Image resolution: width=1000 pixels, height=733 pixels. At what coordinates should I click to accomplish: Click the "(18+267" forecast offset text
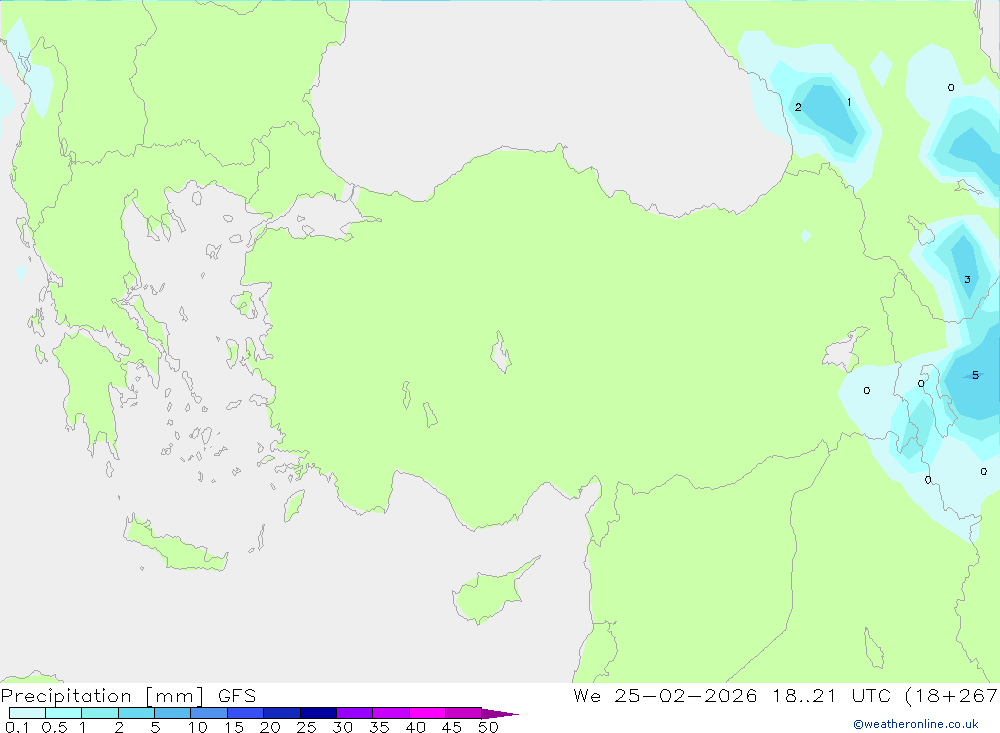coord(952,696)
